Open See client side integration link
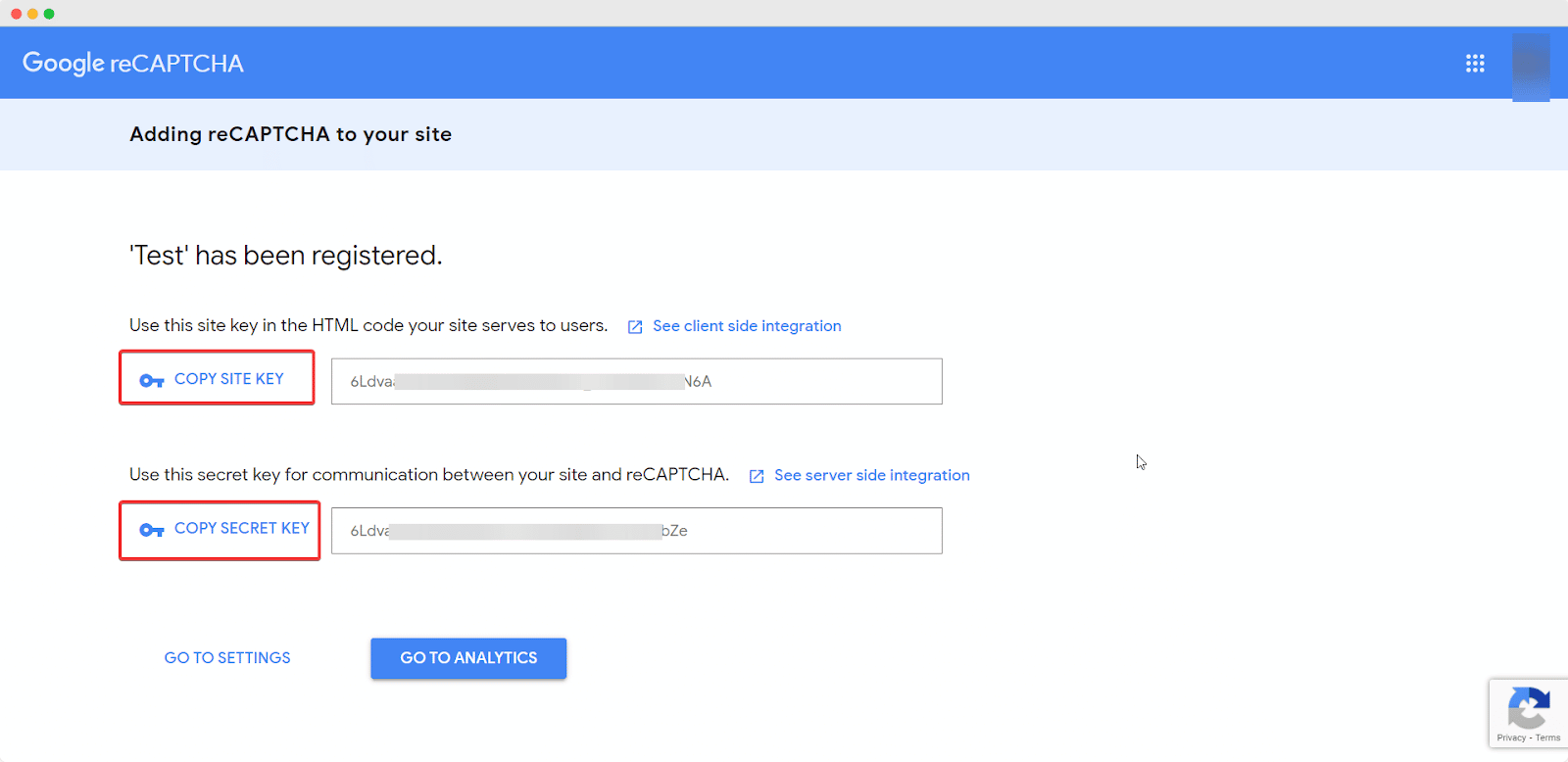This screenshot has width=1568, height=762. click(x=747, y=326)
